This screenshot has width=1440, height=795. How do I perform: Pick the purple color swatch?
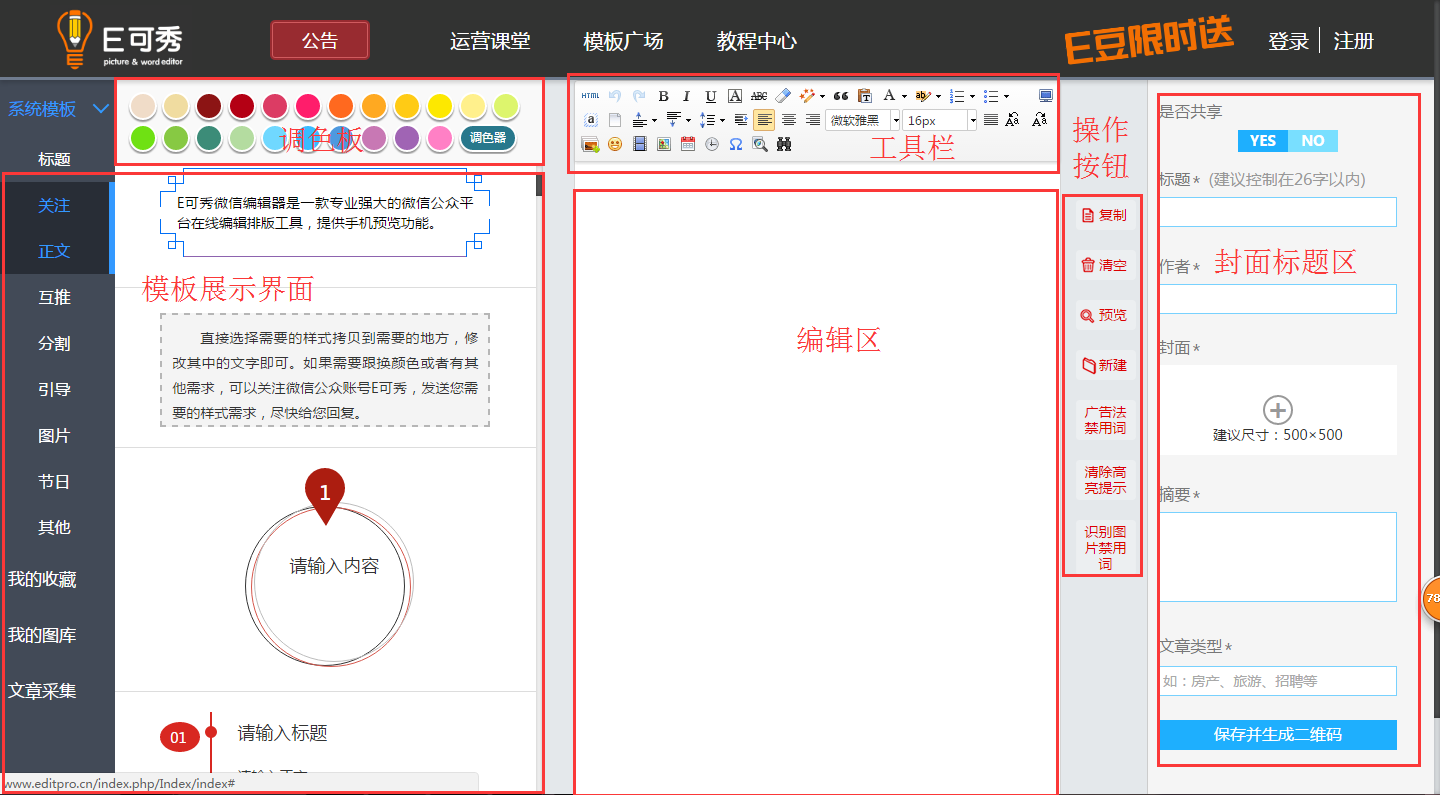[x=407, y=138]
